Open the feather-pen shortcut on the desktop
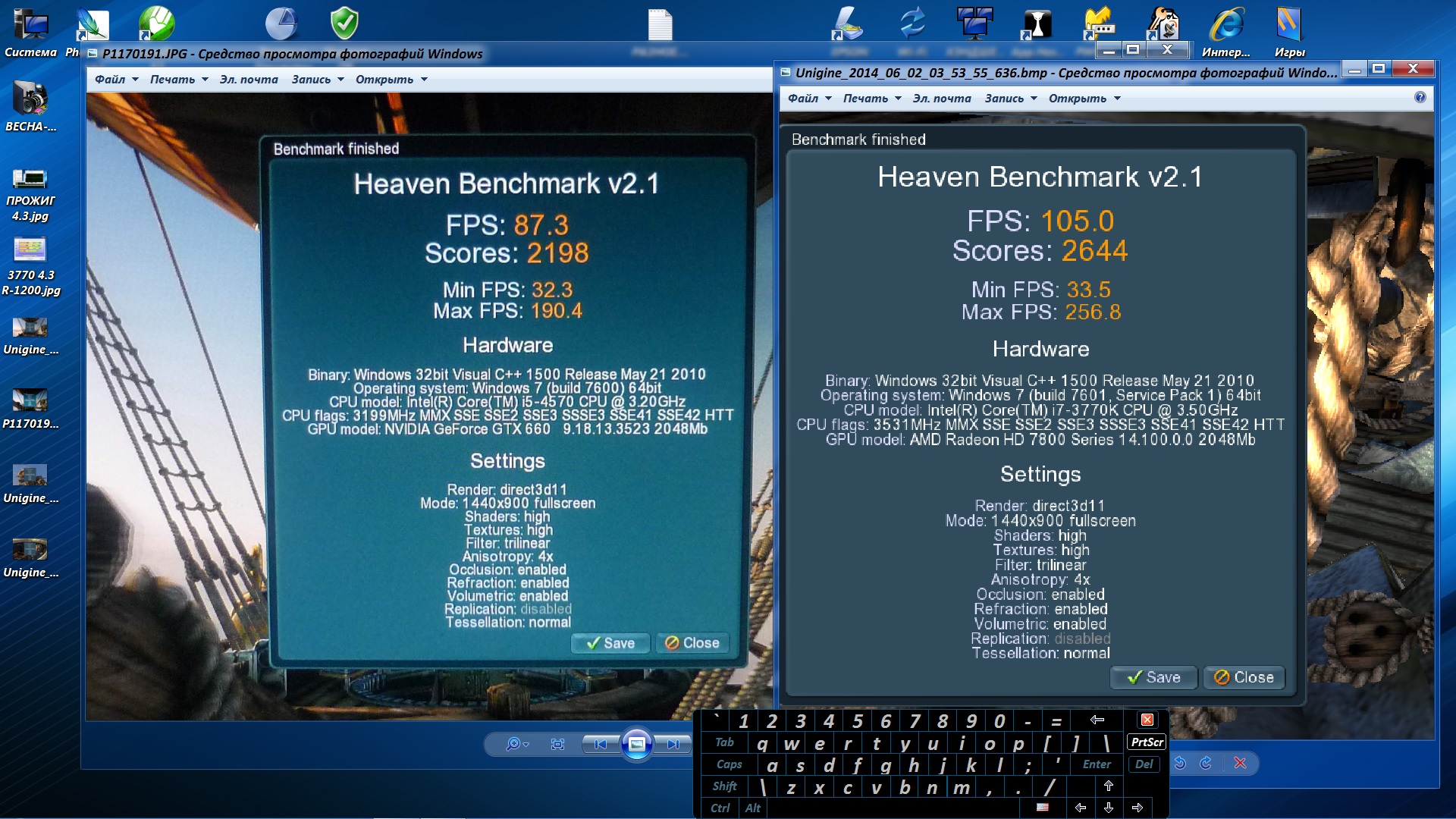The height and width of the screenshot is (819, 1456). point(93,24)
